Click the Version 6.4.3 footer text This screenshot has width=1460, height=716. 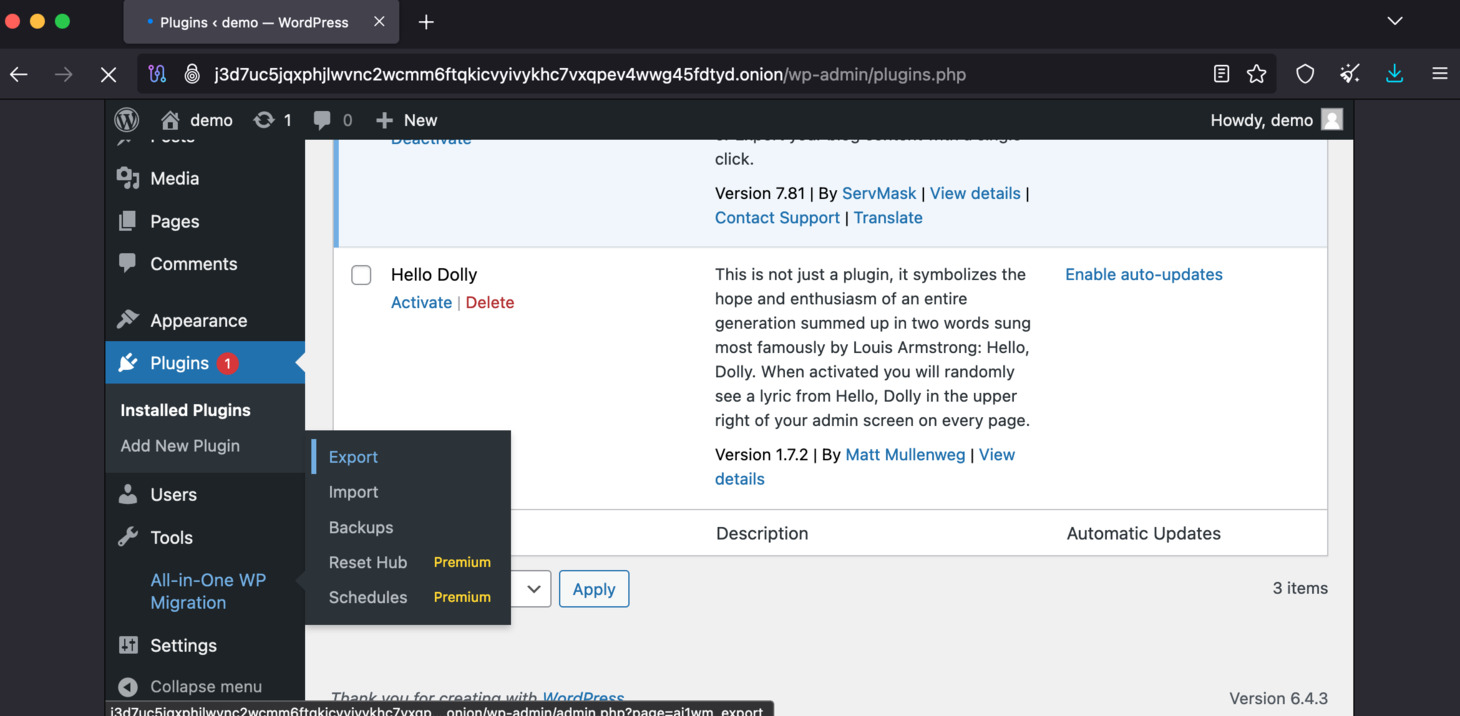coord(1278,698)
